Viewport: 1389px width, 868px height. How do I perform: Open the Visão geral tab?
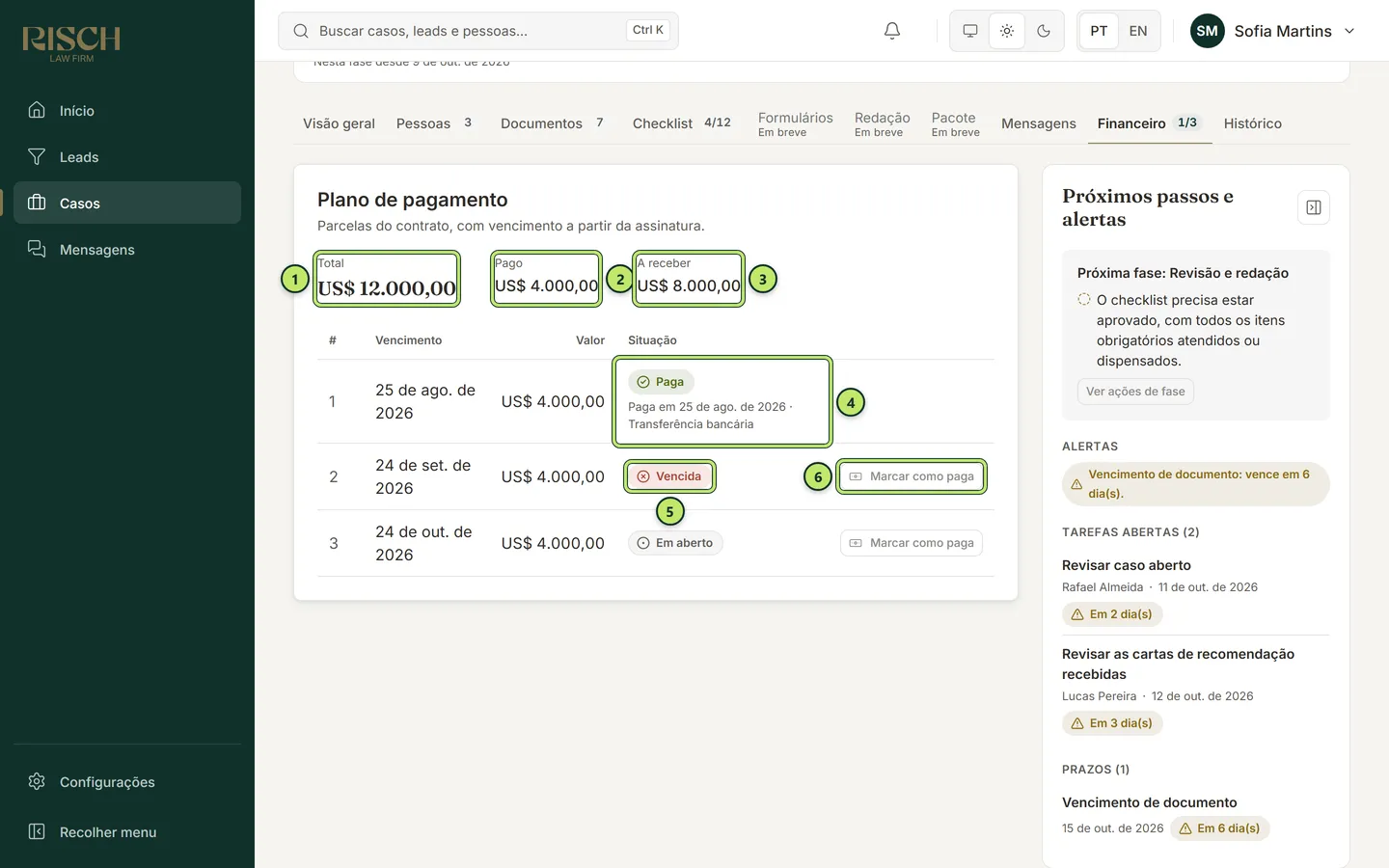point(339,123)
